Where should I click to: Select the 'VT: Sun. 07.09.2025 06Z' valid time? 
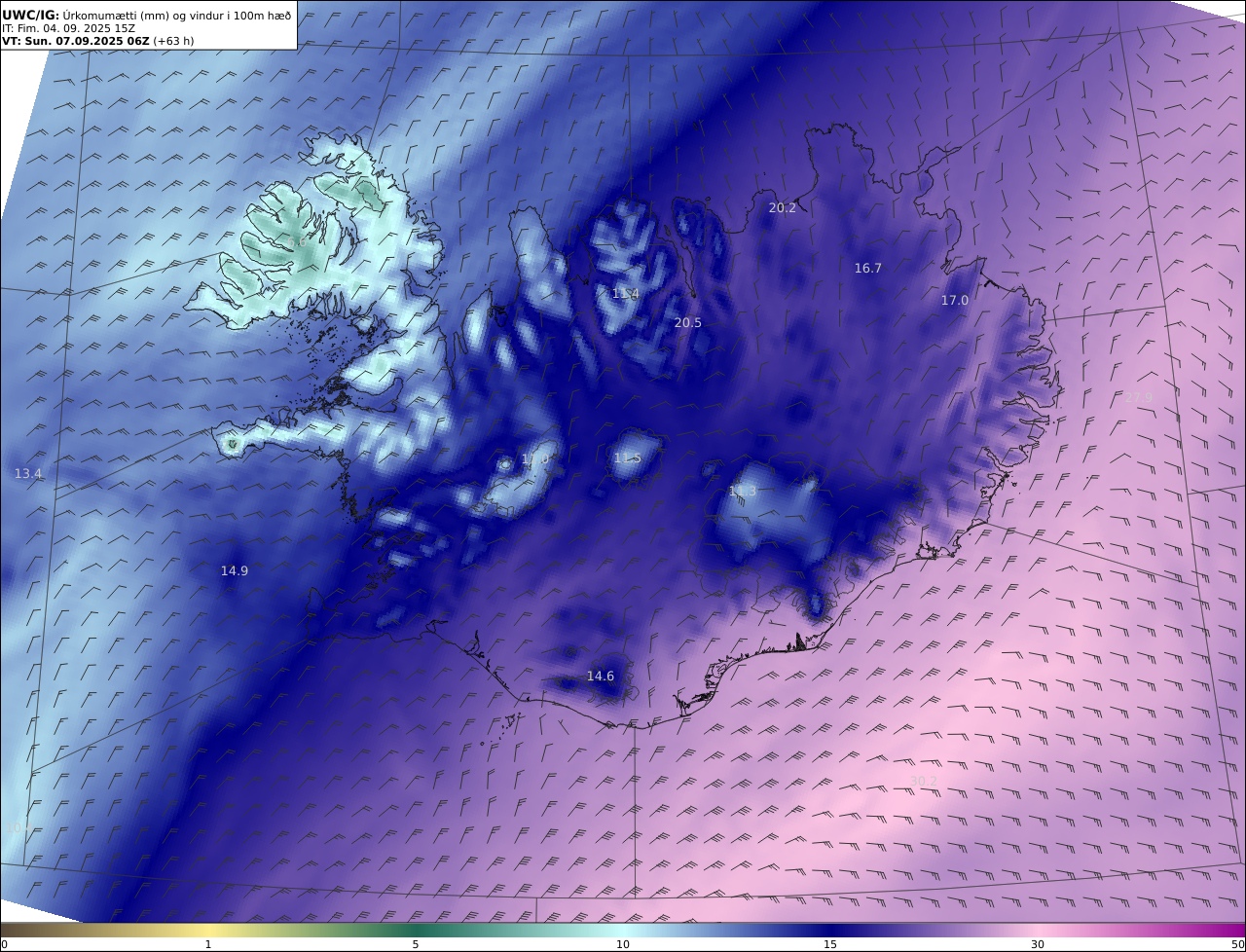(x=76, y=41)
